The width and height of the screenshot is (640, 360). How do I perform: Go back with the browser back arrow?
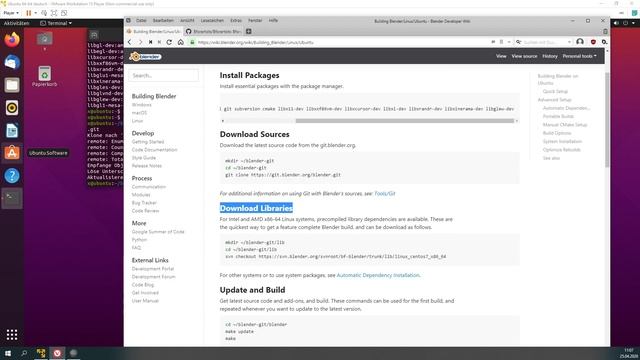coord(130,42)
